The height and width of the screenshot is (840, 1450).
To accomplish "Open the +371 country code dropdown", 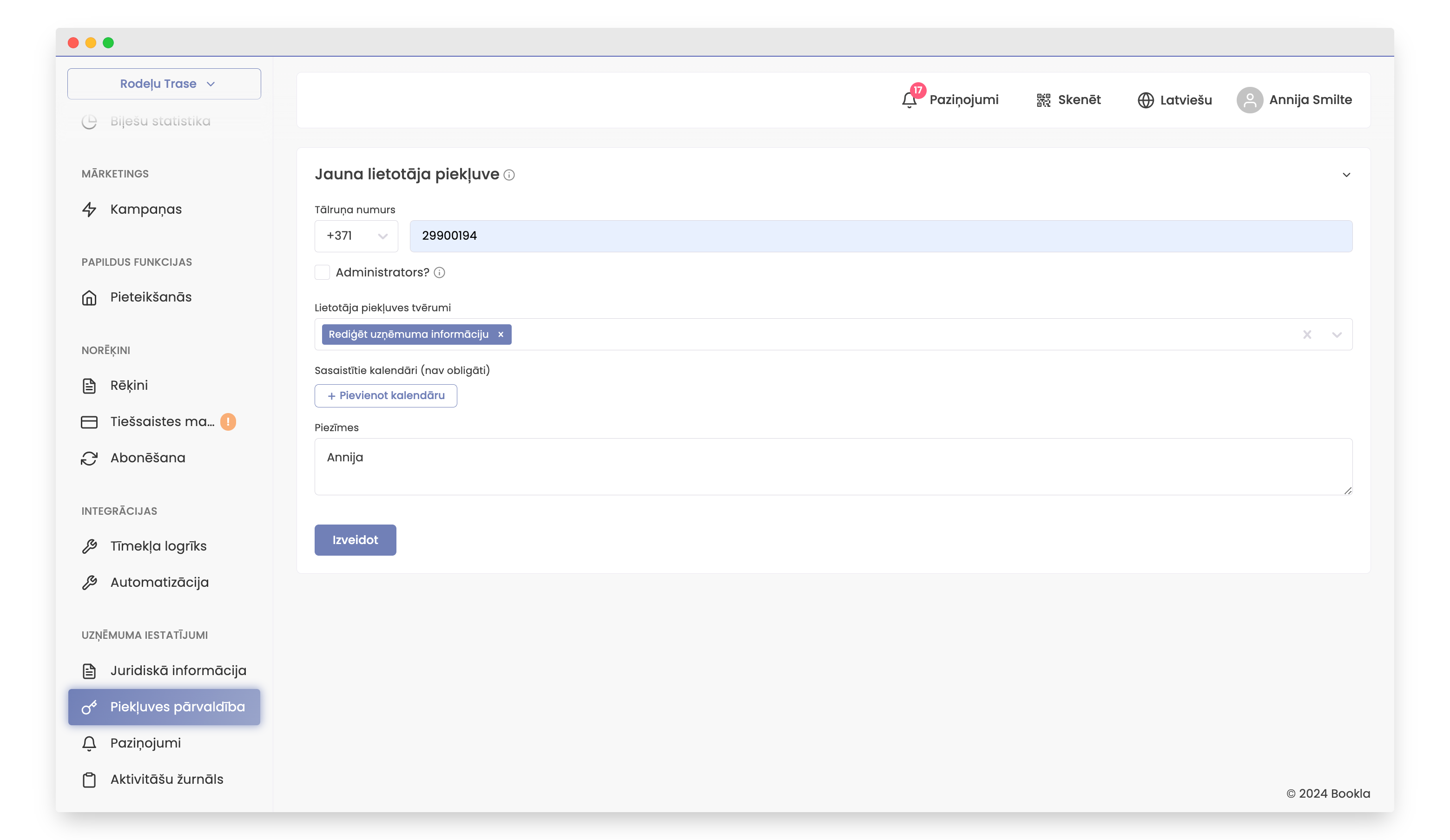I will click(x=356, y=236).
